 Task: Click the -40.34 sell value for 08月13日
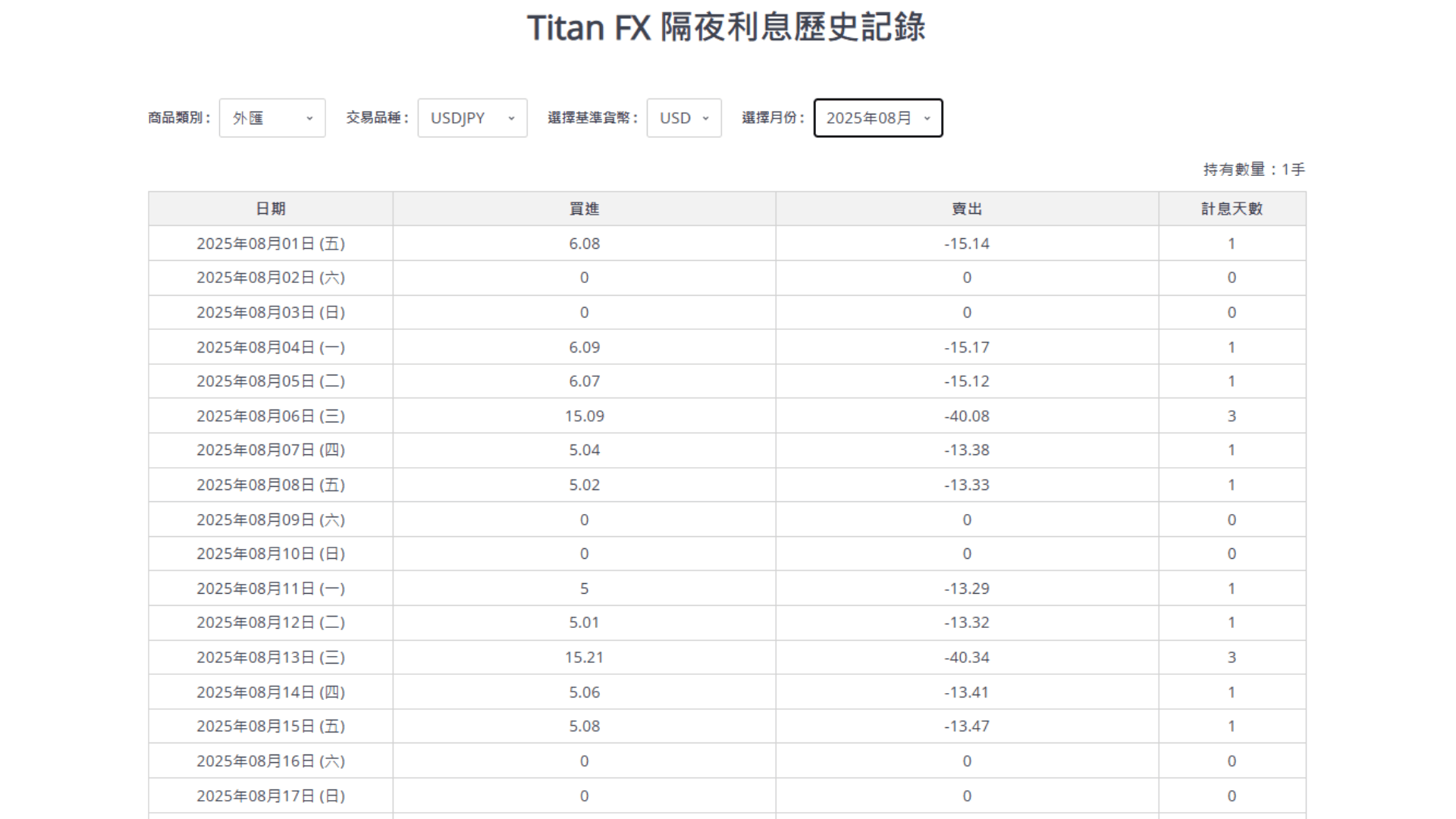pyautogui.click(x=965, y=657)
